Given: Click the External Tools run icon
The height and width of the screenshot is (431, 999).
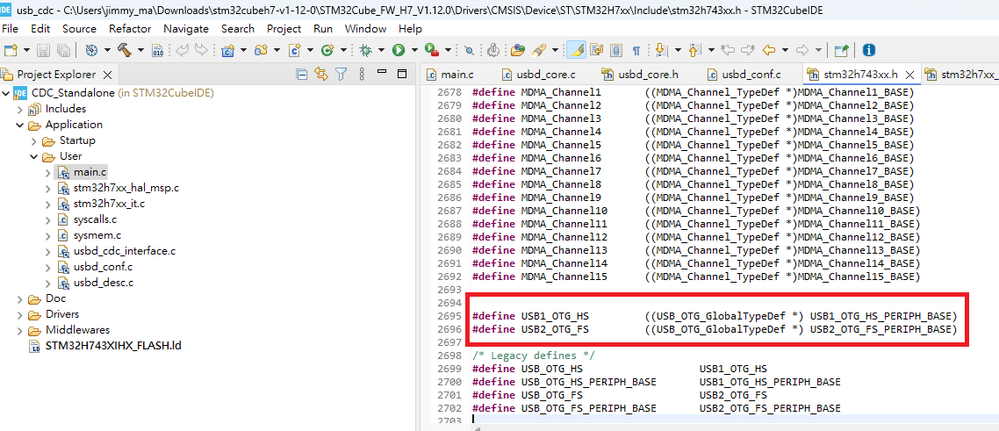Looking at the screenshot, I should (432, 50).
